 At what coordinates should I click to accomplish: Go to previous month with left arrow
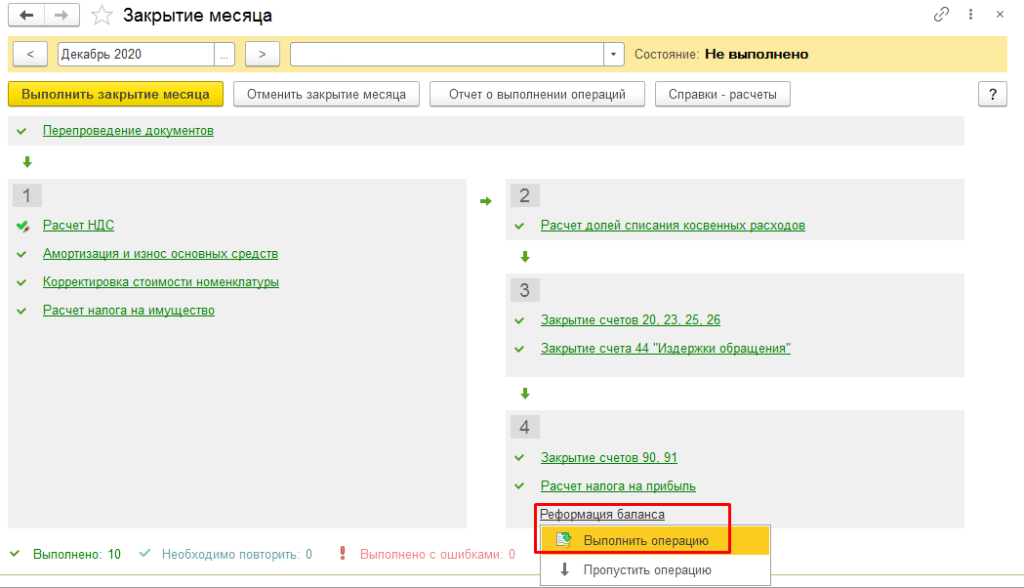tap(30, 54)
